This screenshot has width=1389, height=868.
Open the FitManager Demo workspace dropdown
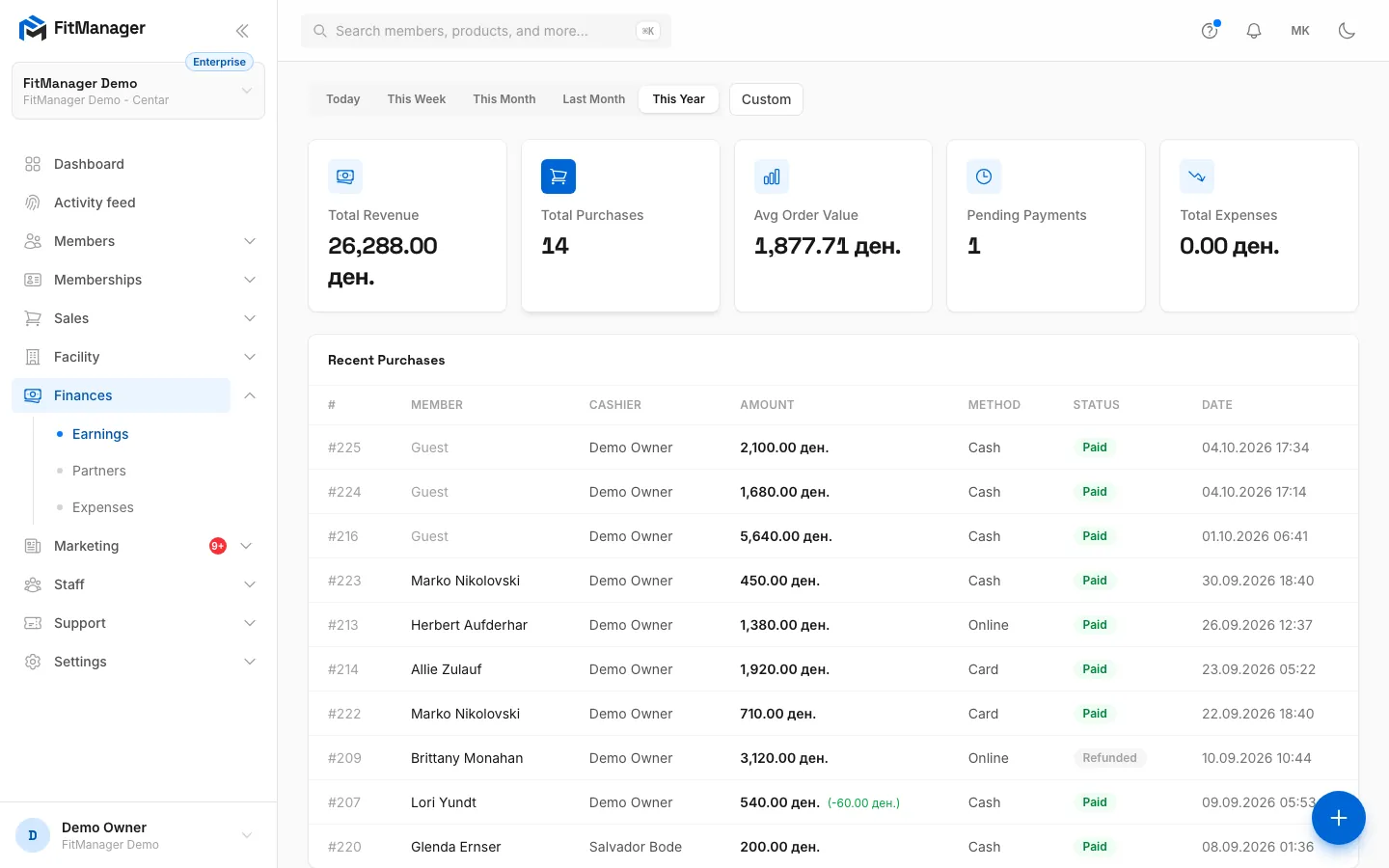[138, 91]
